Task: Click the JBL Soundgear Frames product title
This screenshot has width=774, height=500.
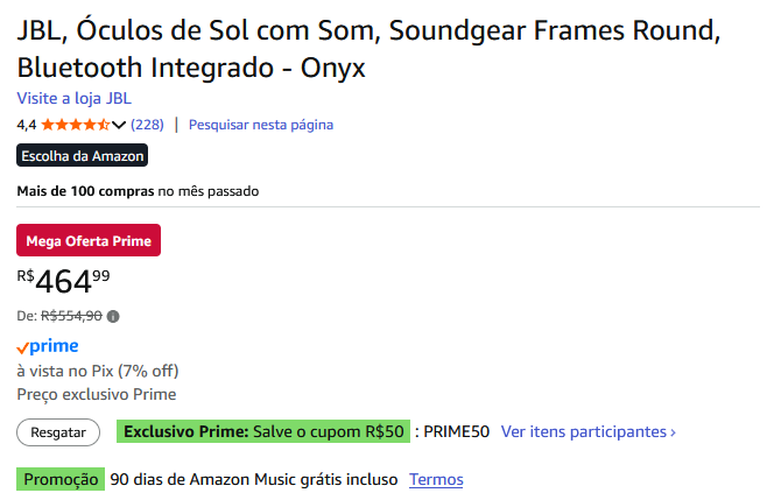Action: pyautogui.click(x=368, y=49)
